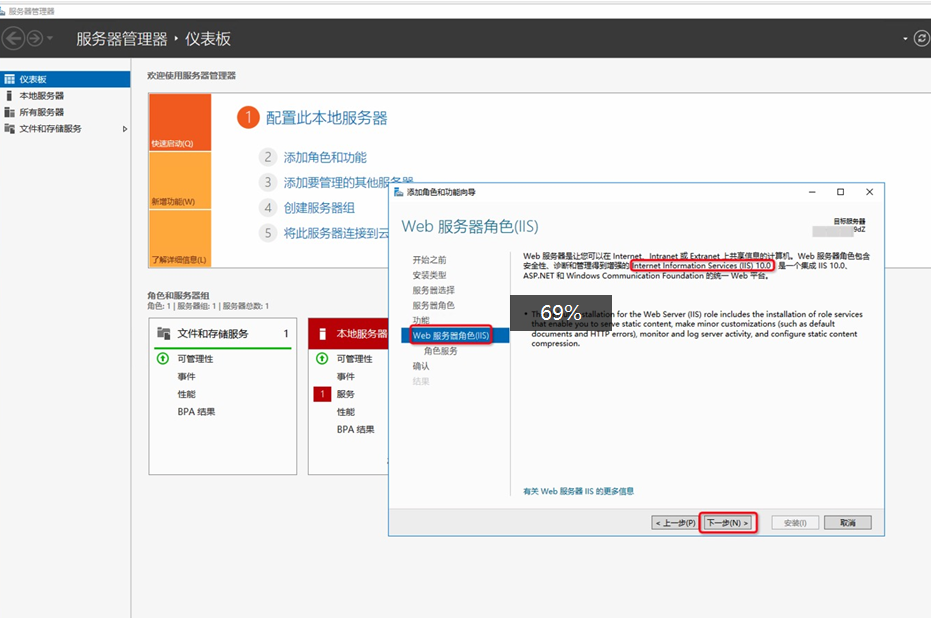The height and width of the screenshot is (618, 931).
Task: Click the 取消 button in wizard
Action: [847, 523]
